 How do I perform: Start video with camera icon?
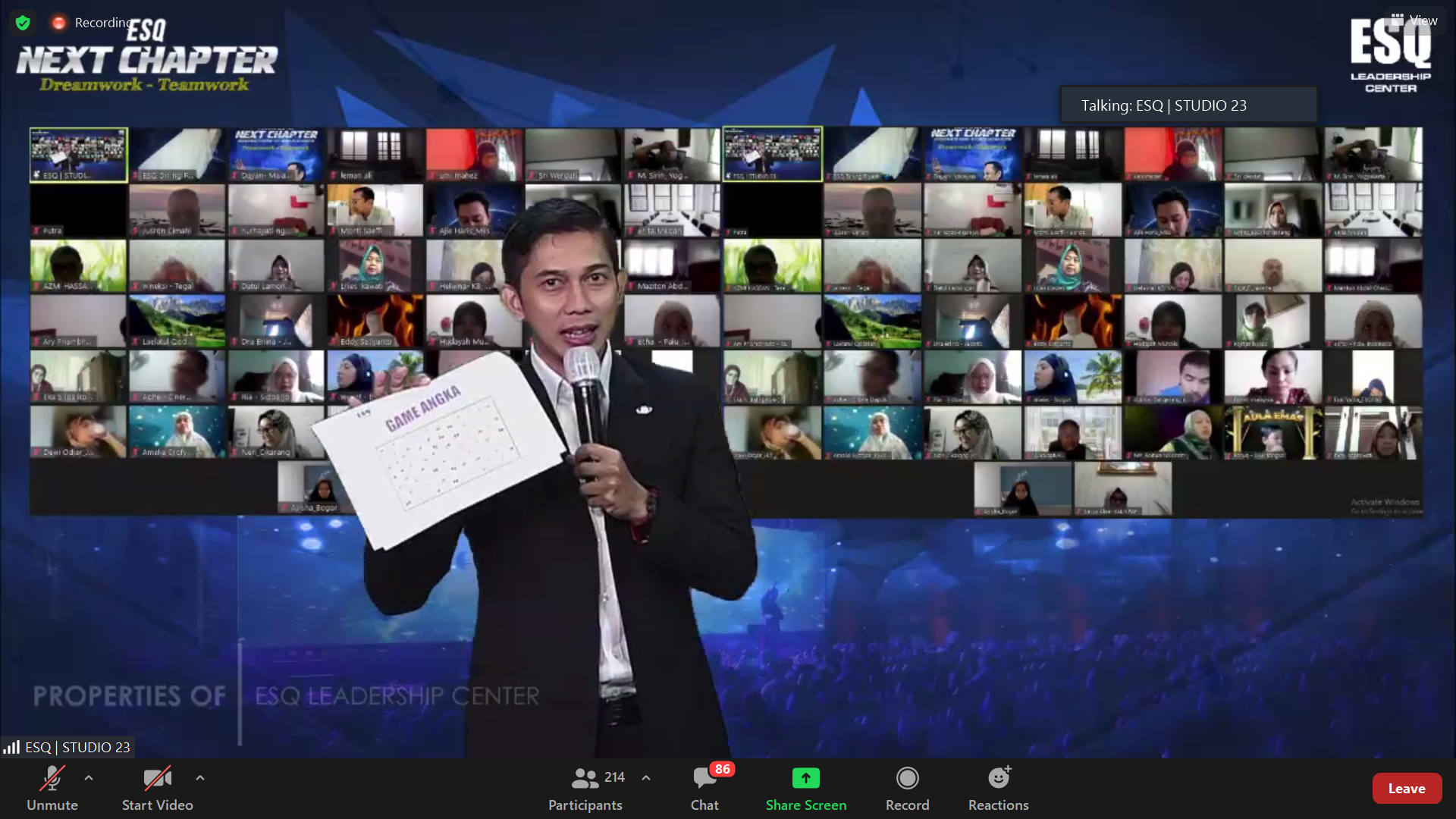pos(157,779)
